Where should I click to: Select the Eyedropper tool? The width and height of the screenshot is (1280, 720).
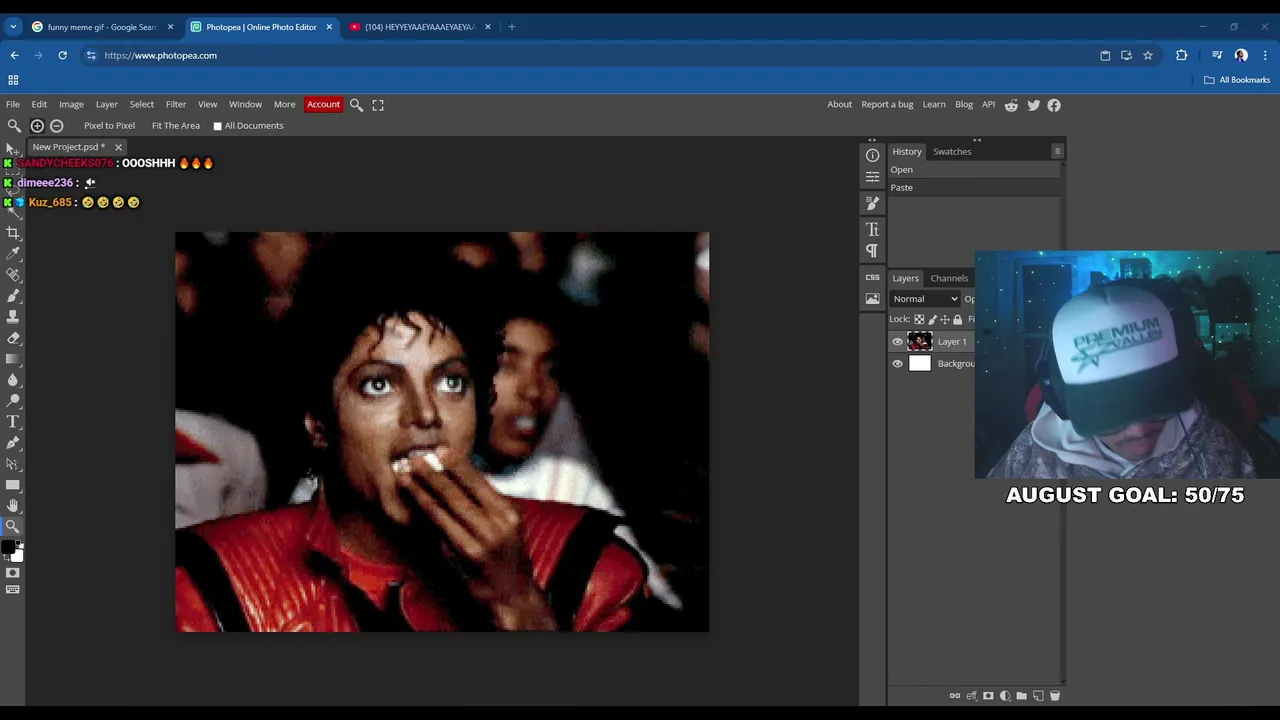coord(13,254)
